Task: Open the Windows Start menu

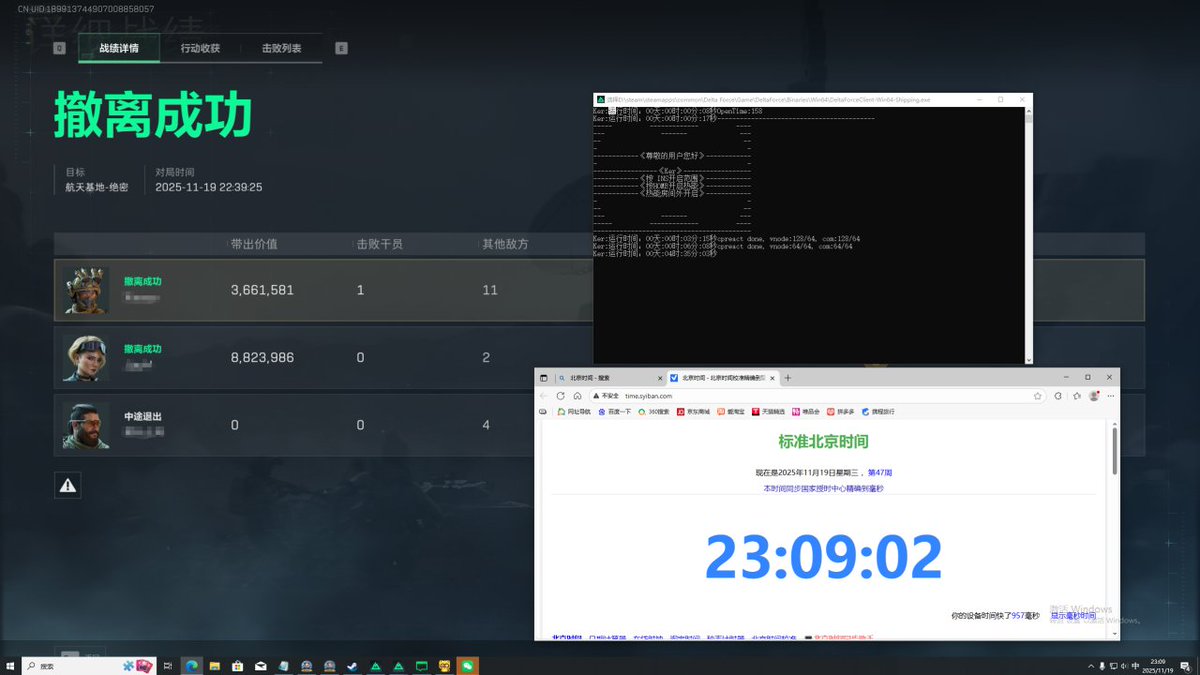Action: (x=11, y=665)
